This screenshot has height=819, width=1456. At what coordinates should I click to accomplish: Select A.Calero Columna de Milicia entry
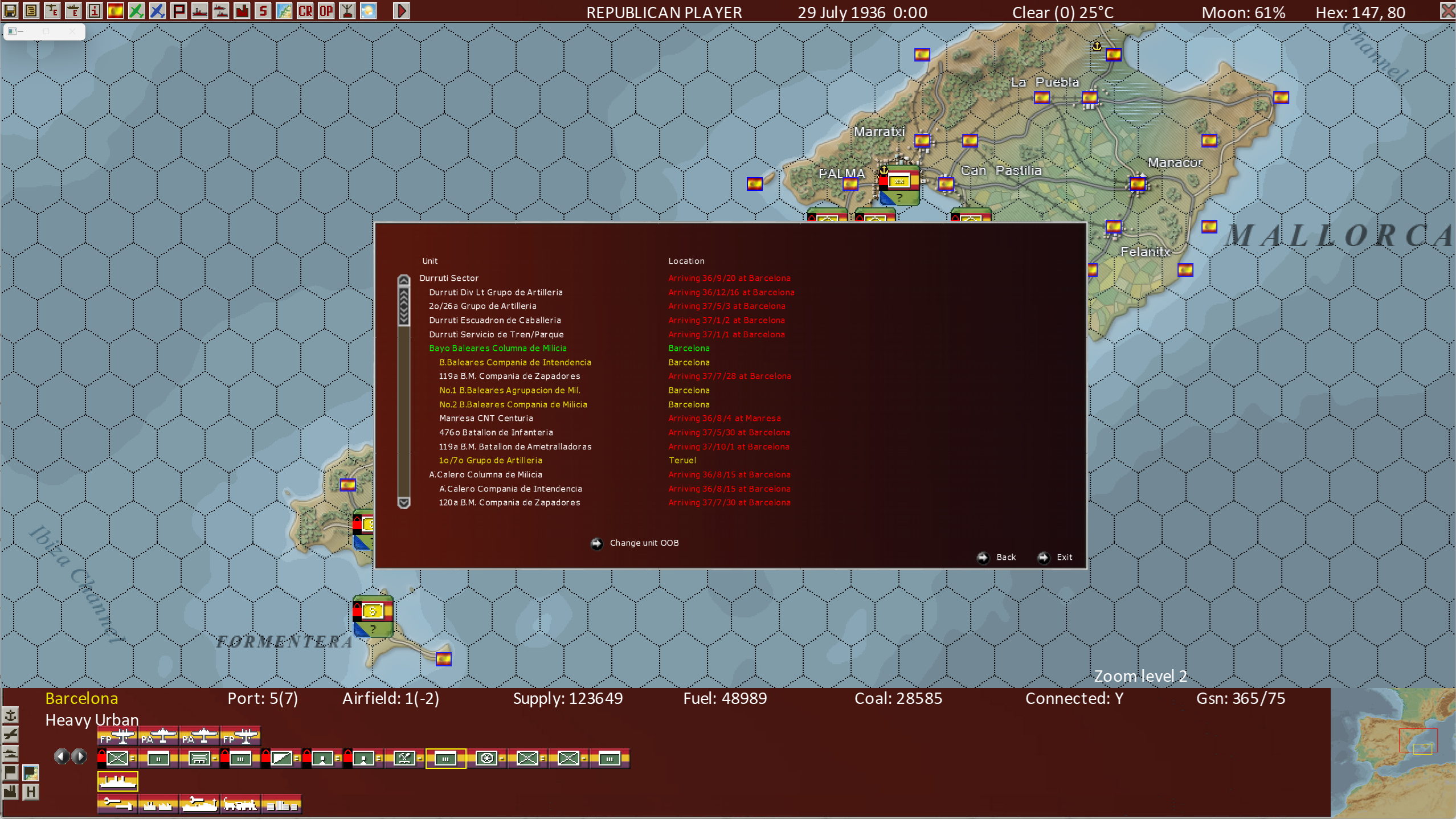pyautogui.click(x=485, y=474)
